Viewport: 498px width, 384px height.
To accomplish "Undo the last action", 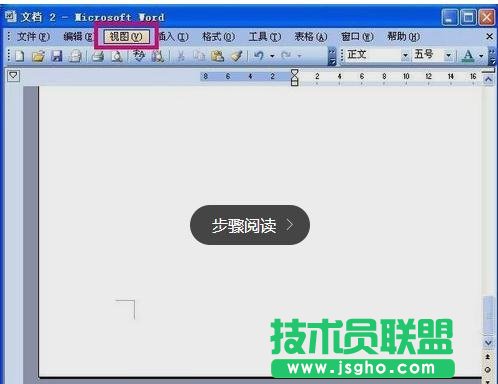I will 259,56.
